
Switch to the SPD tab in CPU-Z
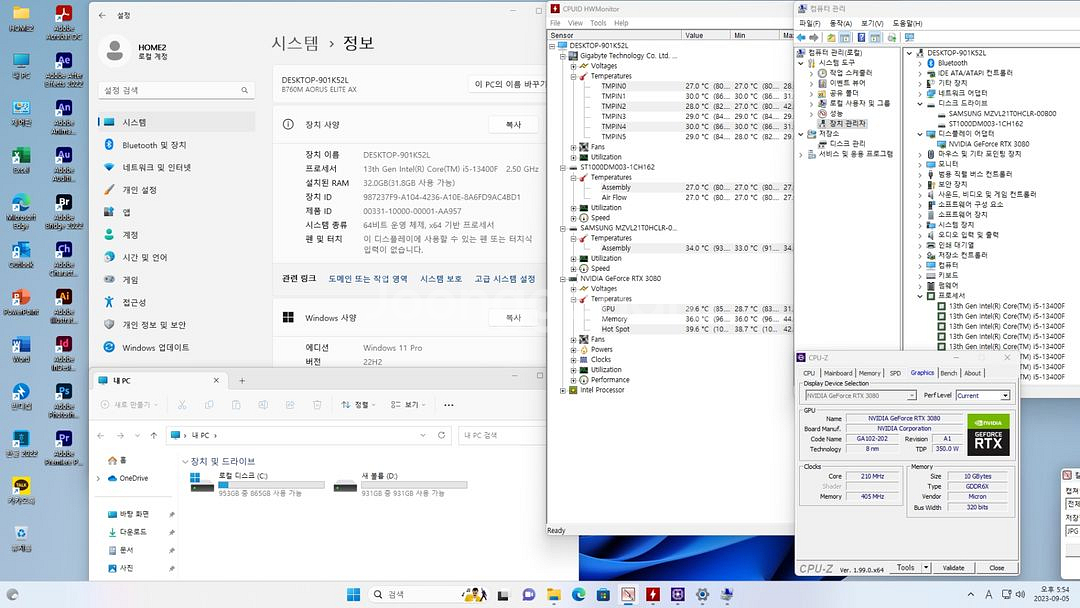[x=895, y=373]
